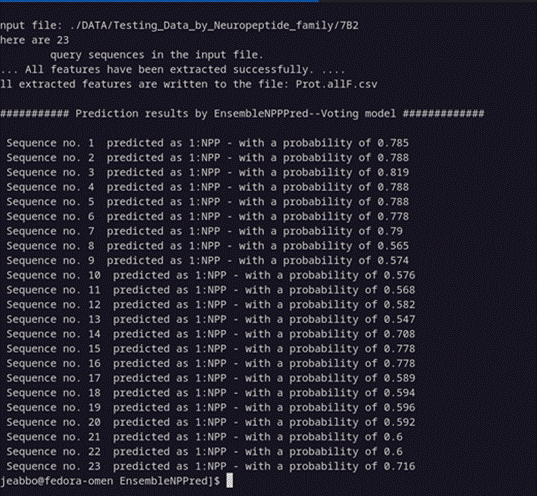Click the Sequence no. 9 result row

tap(208, 260)
